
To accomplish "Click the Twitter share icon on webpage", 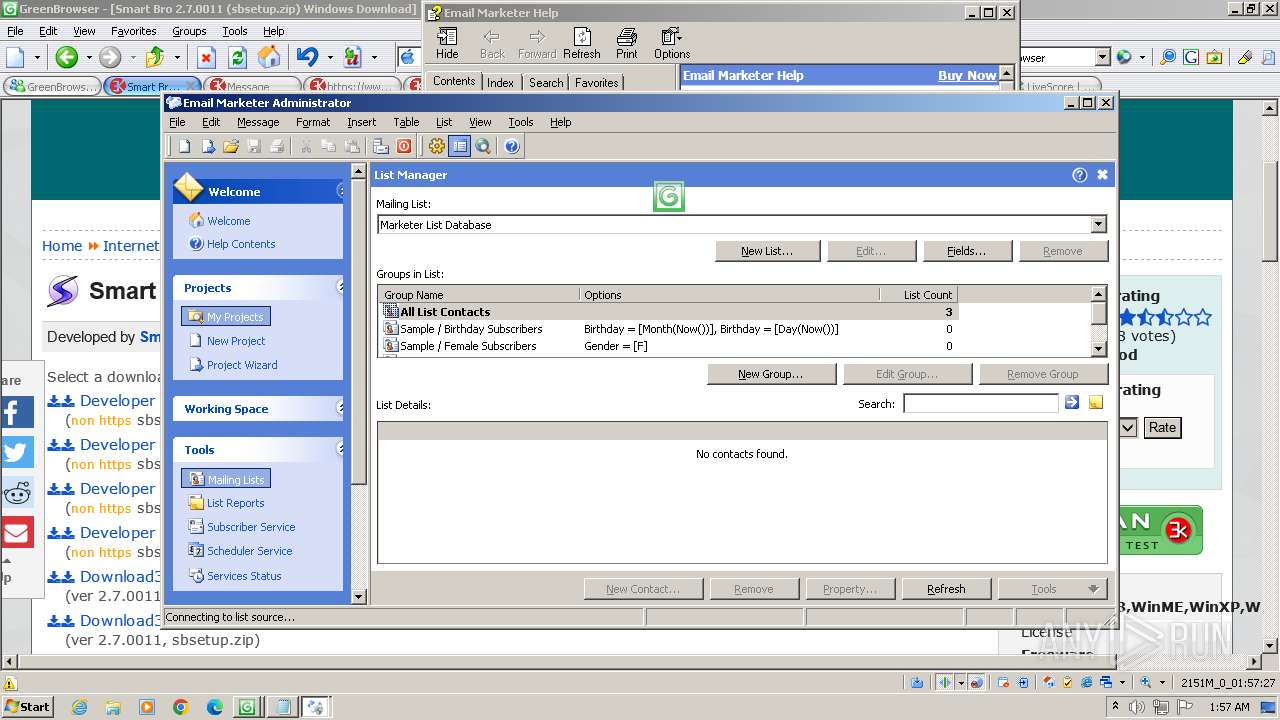I will [17, 452].
